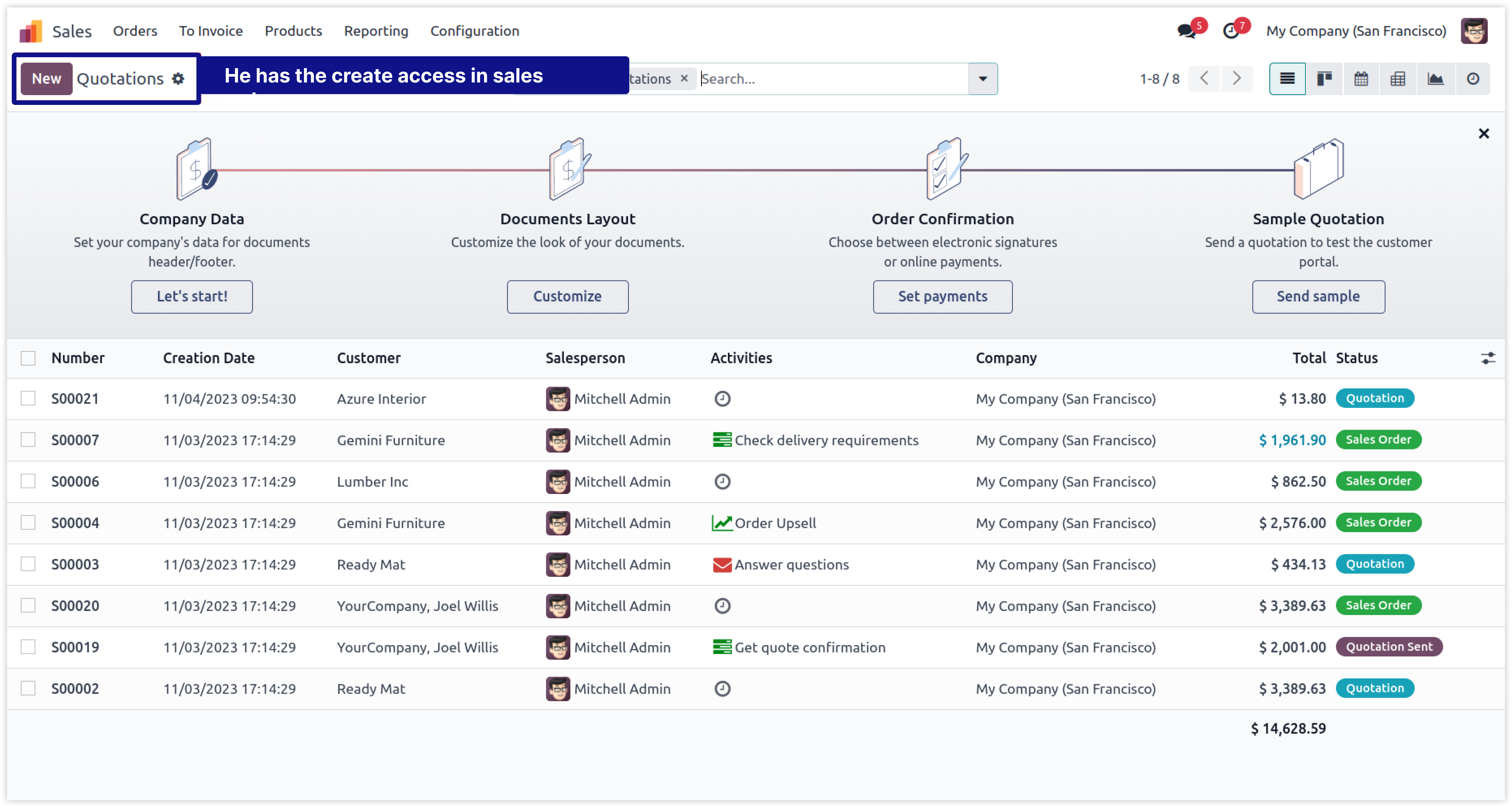Viewport: 1512px width, 807px height.
Task: Open the To Invoice menu
Action: point(211,31)
